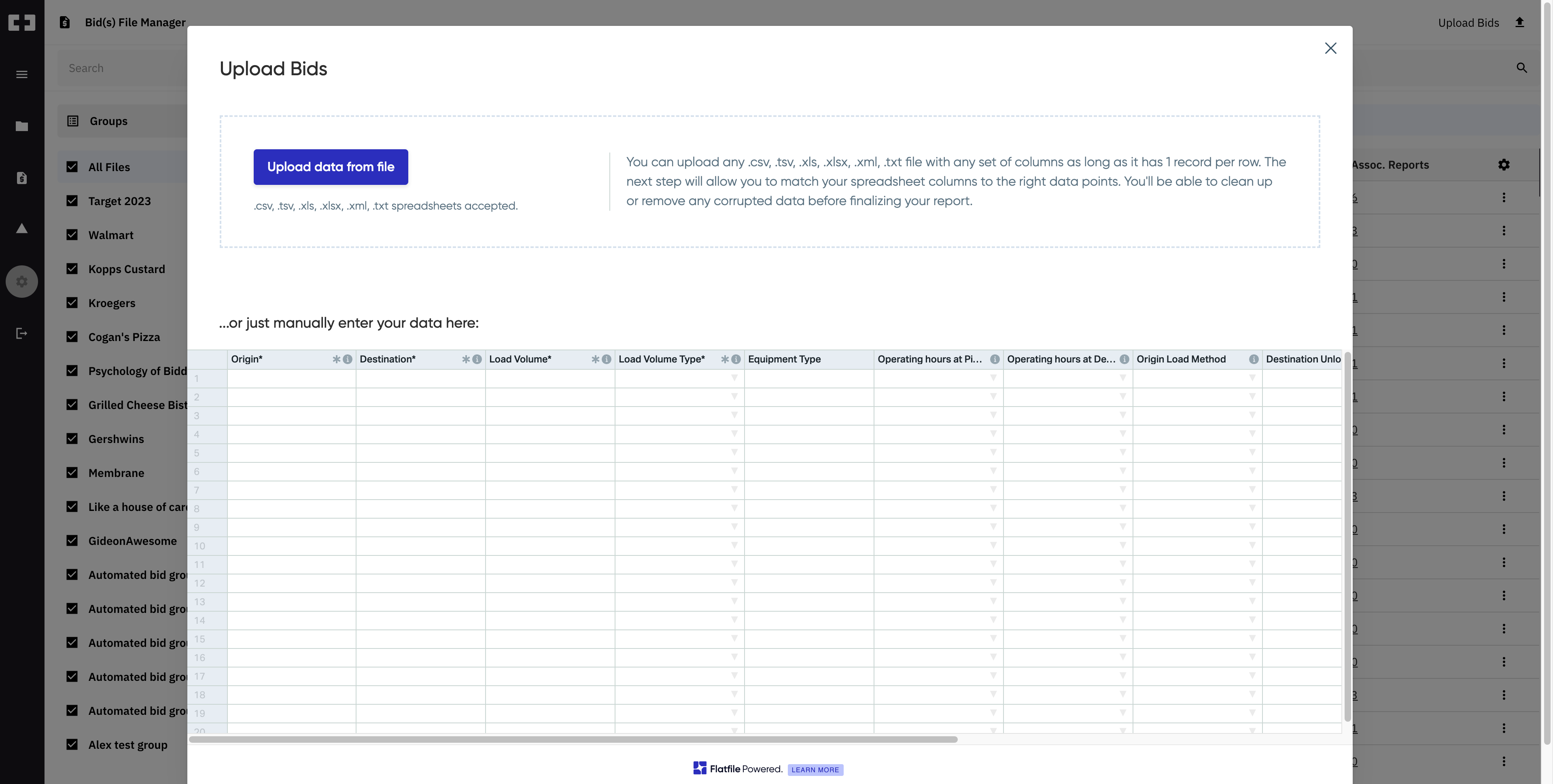The height and width of the screenshot is (784, 1553).
Task: Open the kebab menu beside Assoc. Reports row
Action: (x=1504, y=198)
